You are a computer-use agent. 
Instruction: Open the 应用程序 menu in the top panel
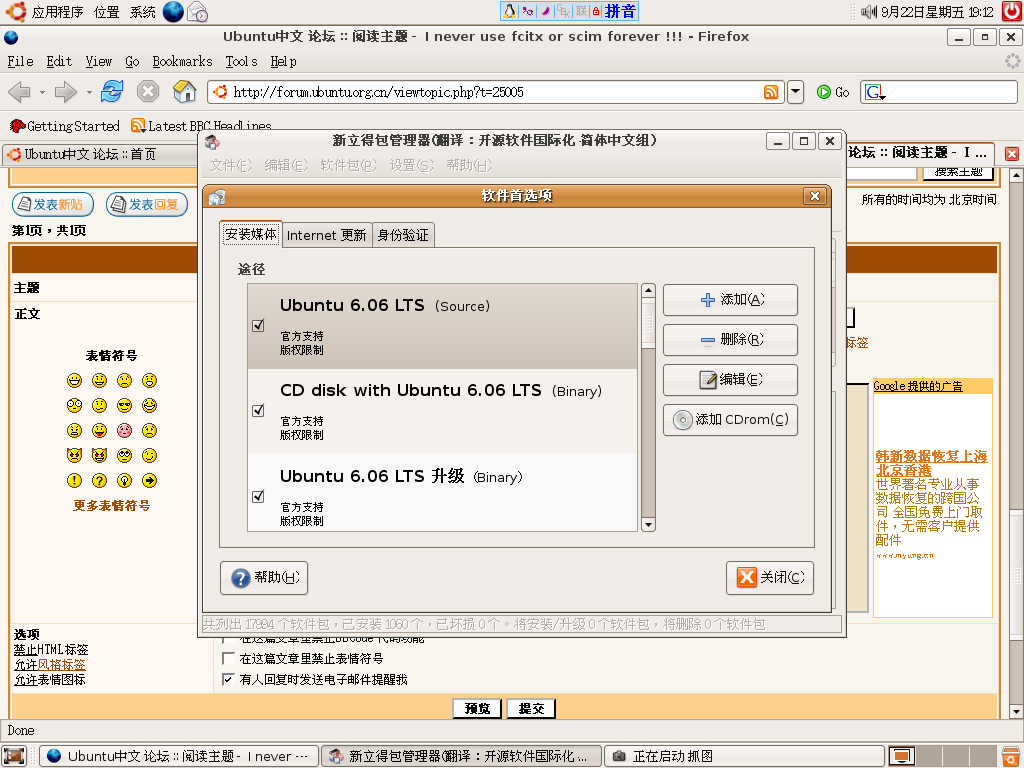click(57, 12)
